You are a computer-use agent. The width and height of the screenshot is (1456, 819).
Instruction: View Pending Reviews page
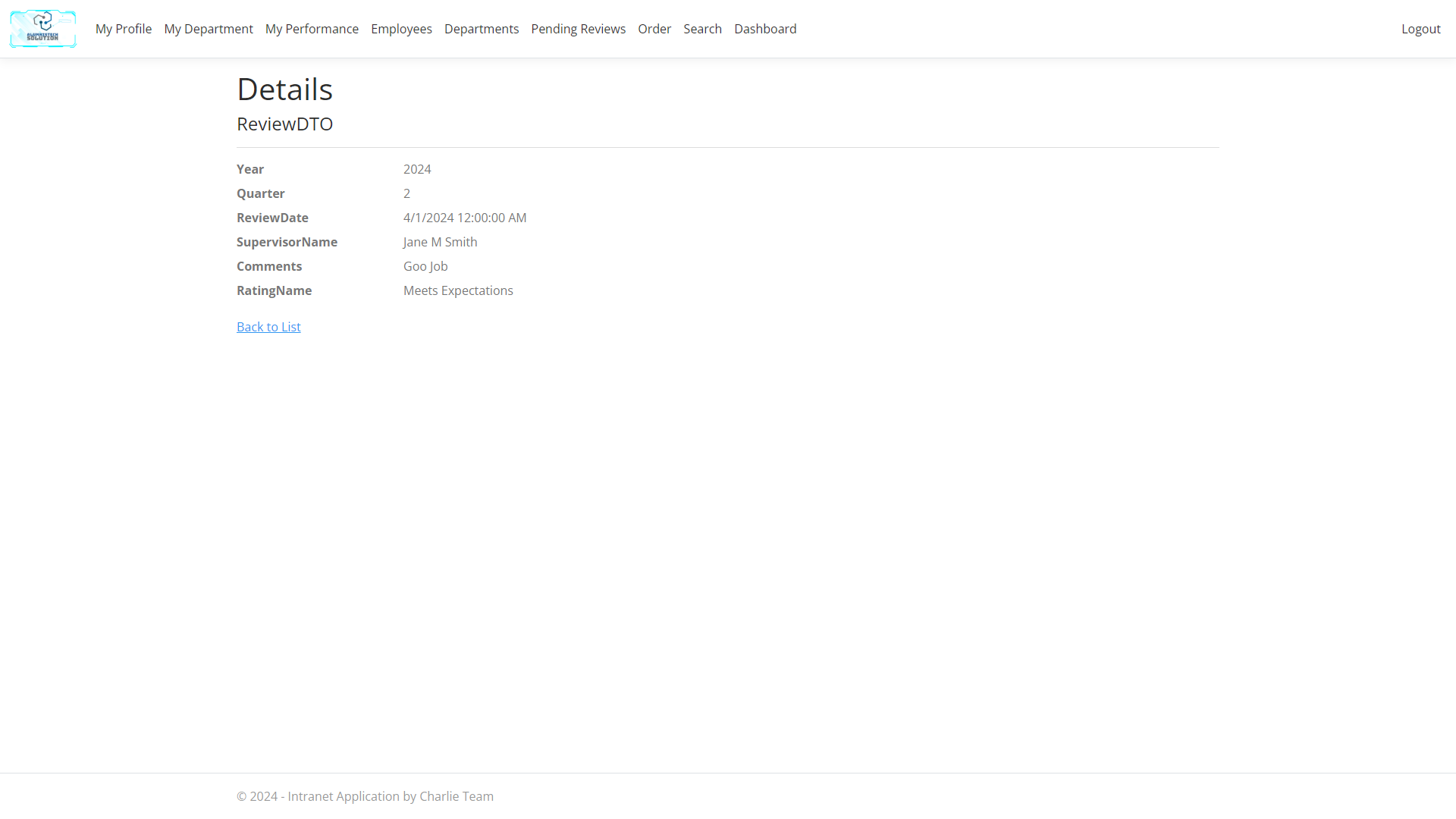coord(578,29)
